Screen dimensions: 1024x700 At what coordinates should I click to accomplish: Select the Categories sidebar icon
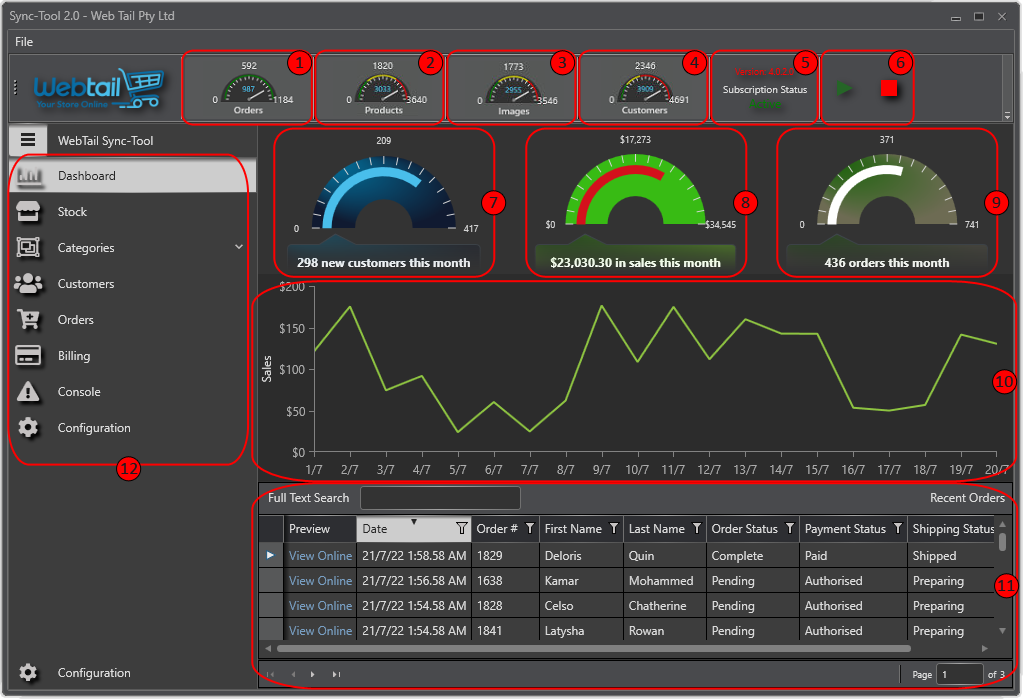point(28,248)
